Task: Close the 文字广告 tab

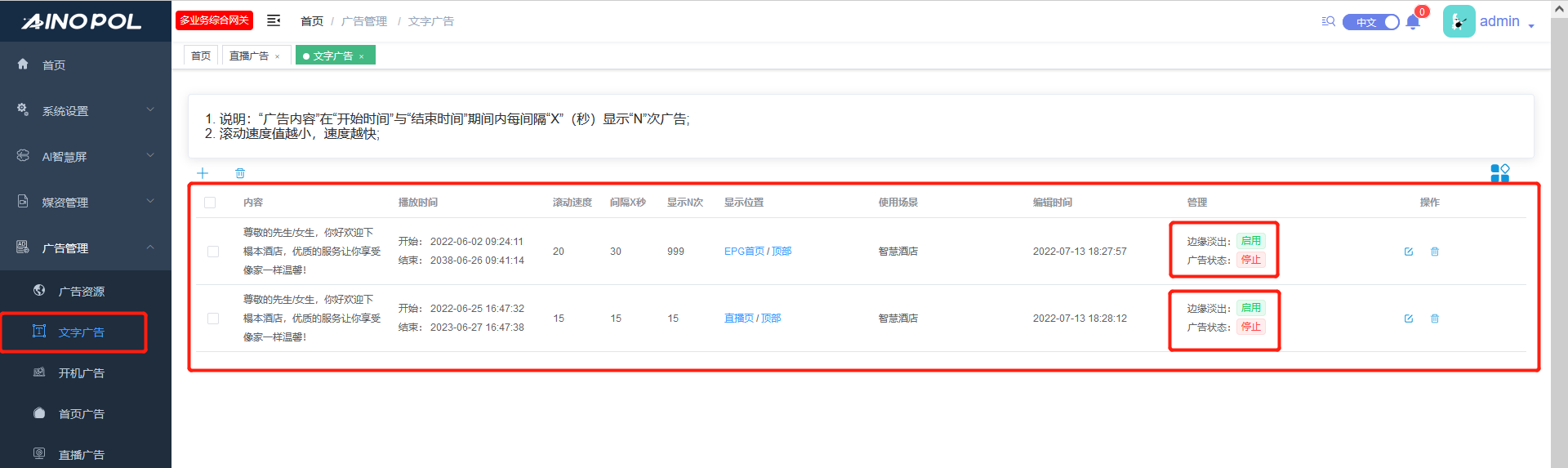Action: point(361,56)
